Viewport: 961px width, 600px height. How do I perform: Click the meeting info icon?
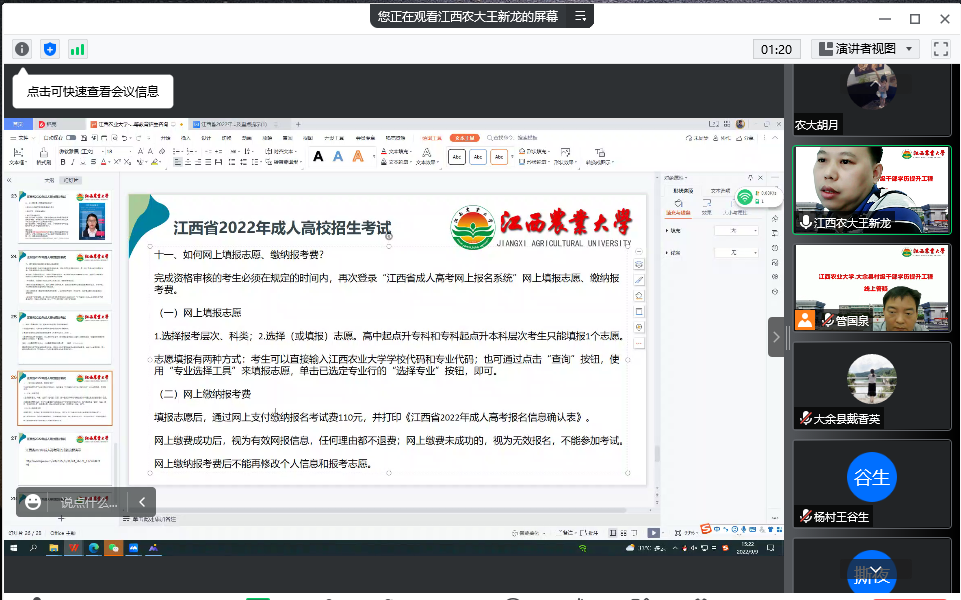[22, 49]
